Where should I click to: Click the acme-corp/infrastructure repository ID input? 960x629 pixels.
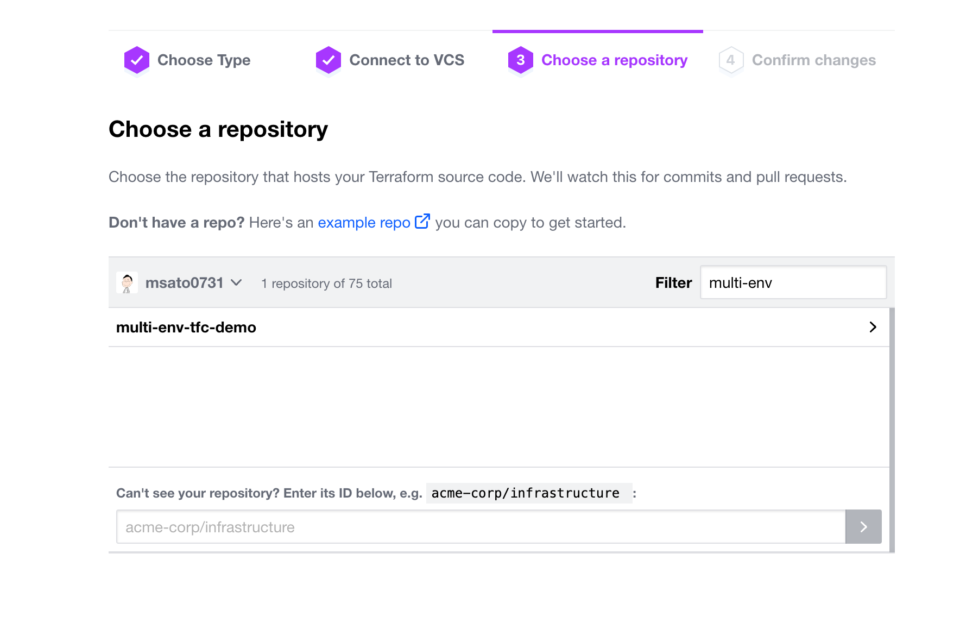[x=481, y=527]
